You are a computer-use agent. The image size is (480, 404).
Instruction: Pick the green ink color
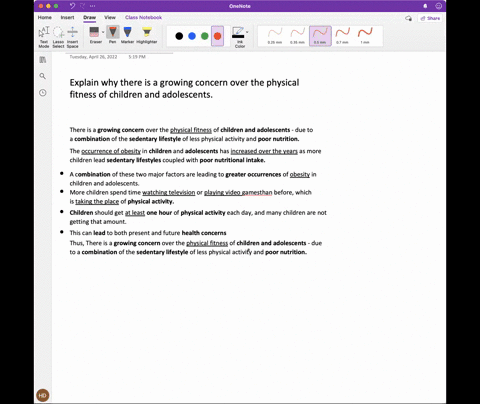(x=205, y=36)
